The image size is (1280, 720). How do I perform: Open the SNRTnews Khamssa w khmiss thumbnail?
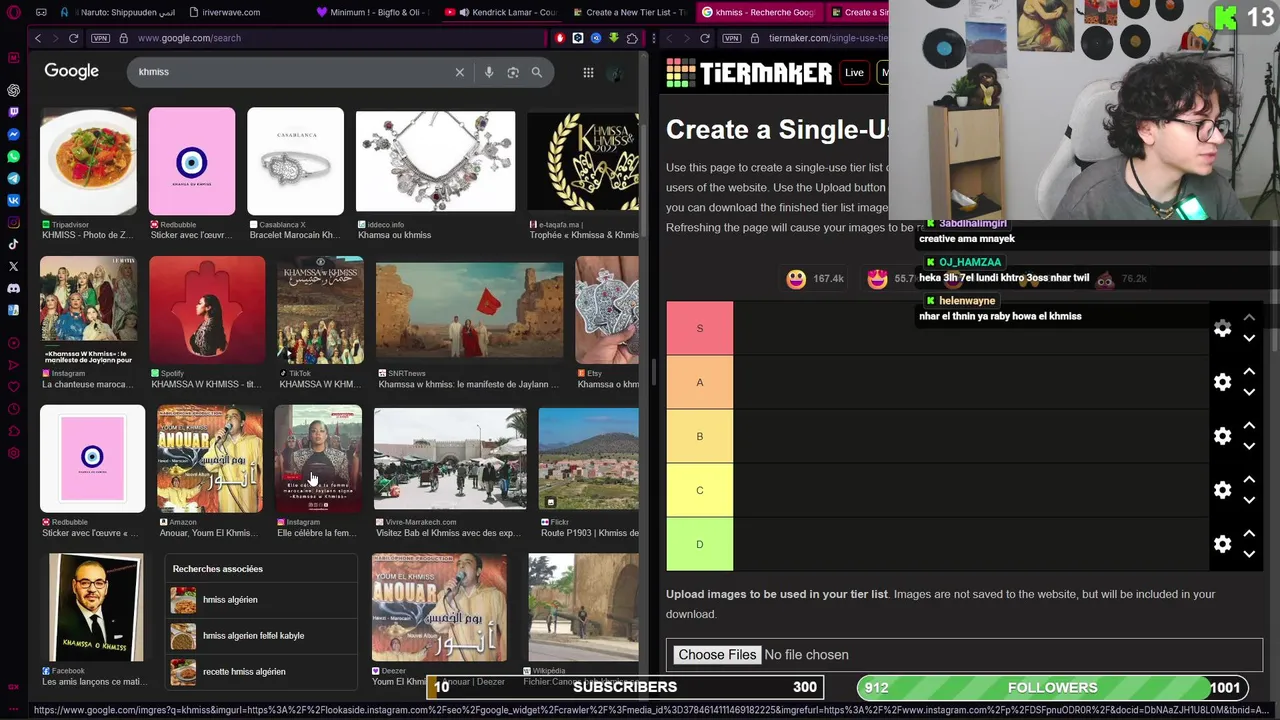tap(469, 310)
